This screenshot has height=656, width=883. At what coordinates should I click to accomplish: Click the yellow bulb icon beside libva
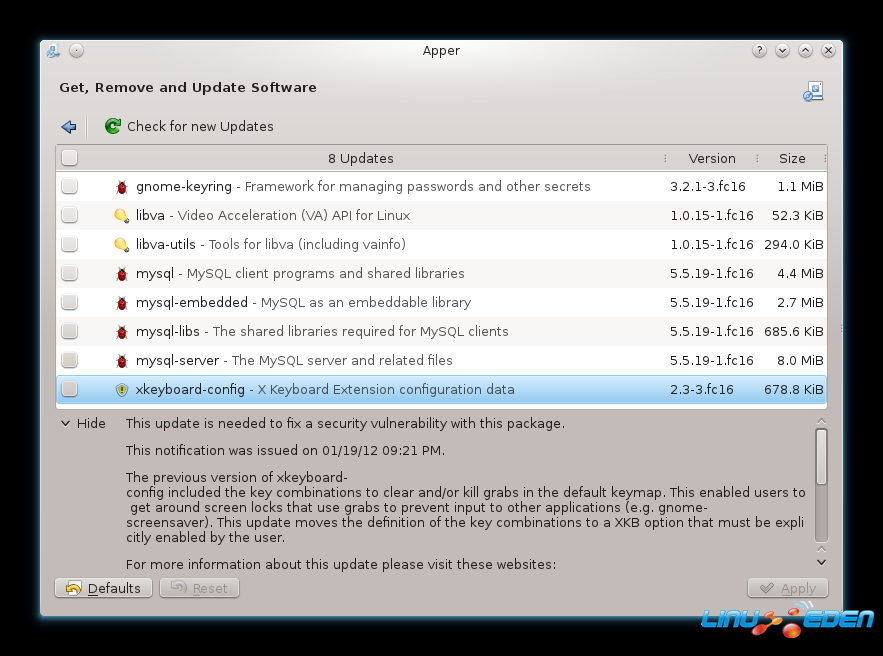click(x=122, y=216)
